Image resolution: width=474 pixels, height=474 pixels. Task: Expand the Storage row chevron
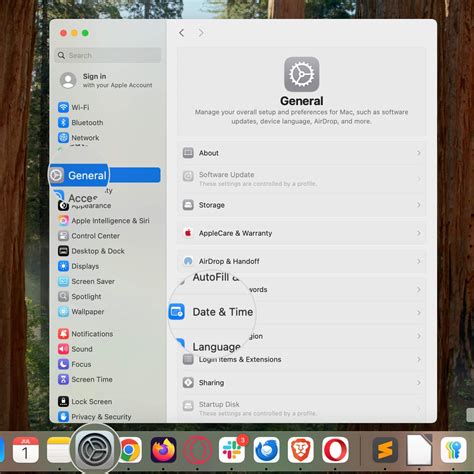click(x=419, y=205)
